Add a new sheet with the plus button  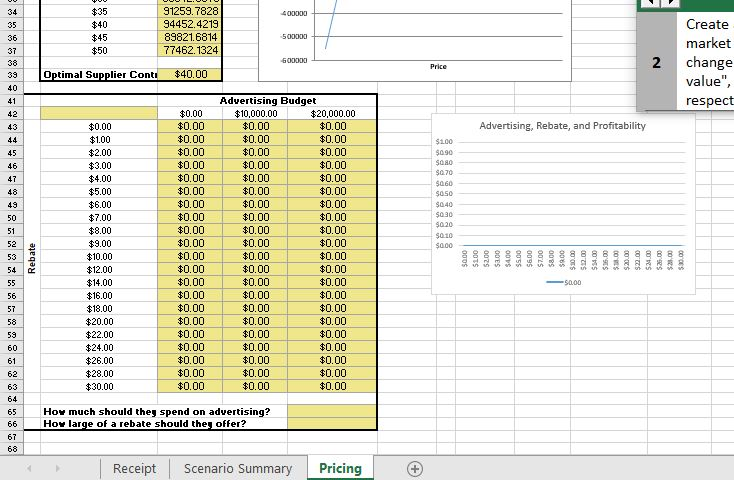(x=415, y=469)
